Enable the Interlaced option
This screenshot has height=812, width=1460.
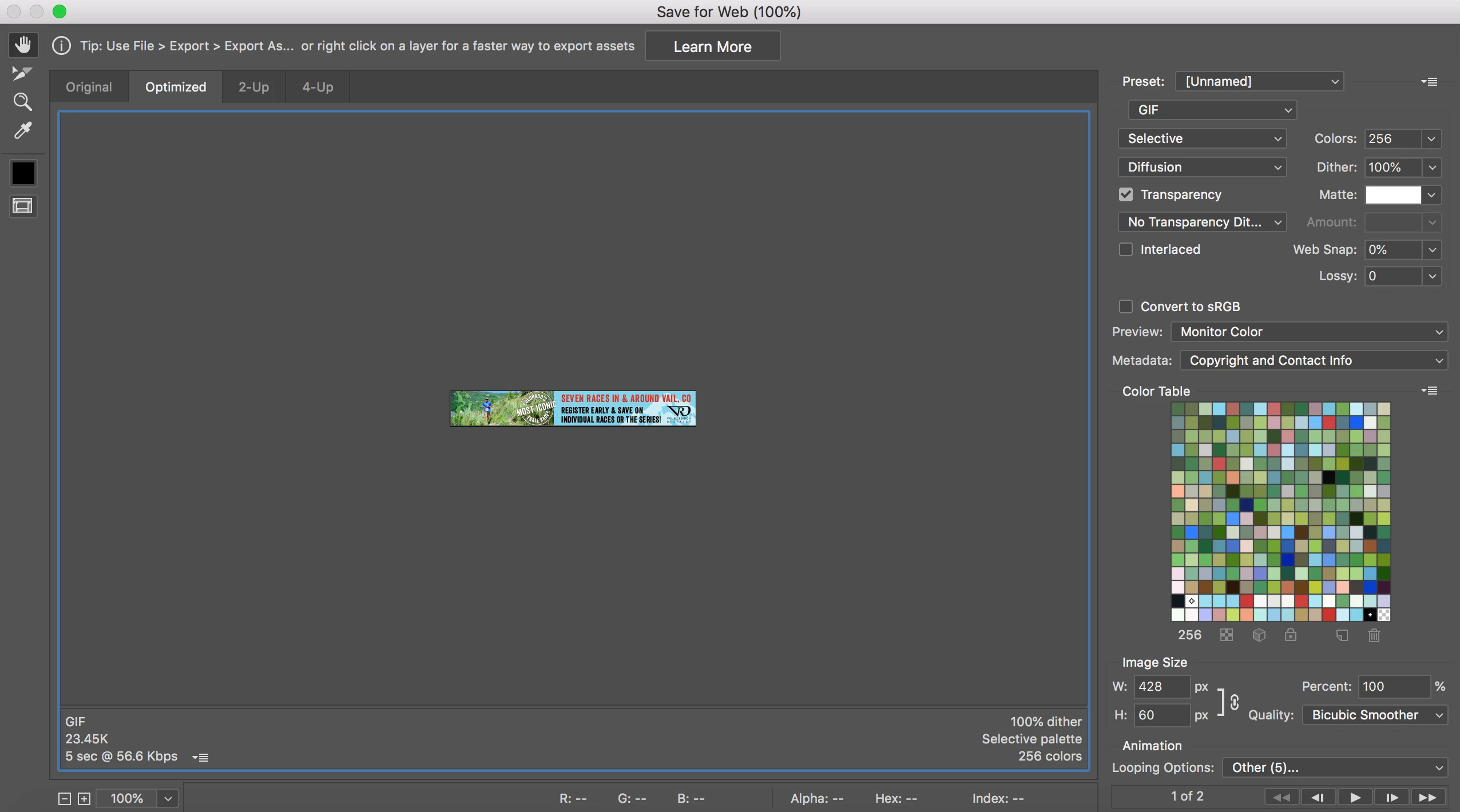pyautogui.click(x=1126, y=249)
